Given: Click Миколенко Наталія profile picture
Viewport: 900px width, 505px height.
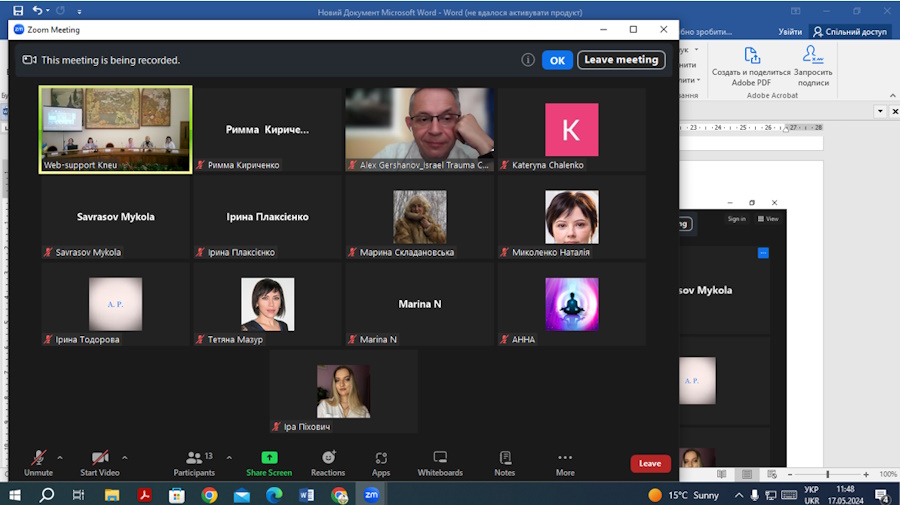Looking at the screenshot, I should point(572,217).
